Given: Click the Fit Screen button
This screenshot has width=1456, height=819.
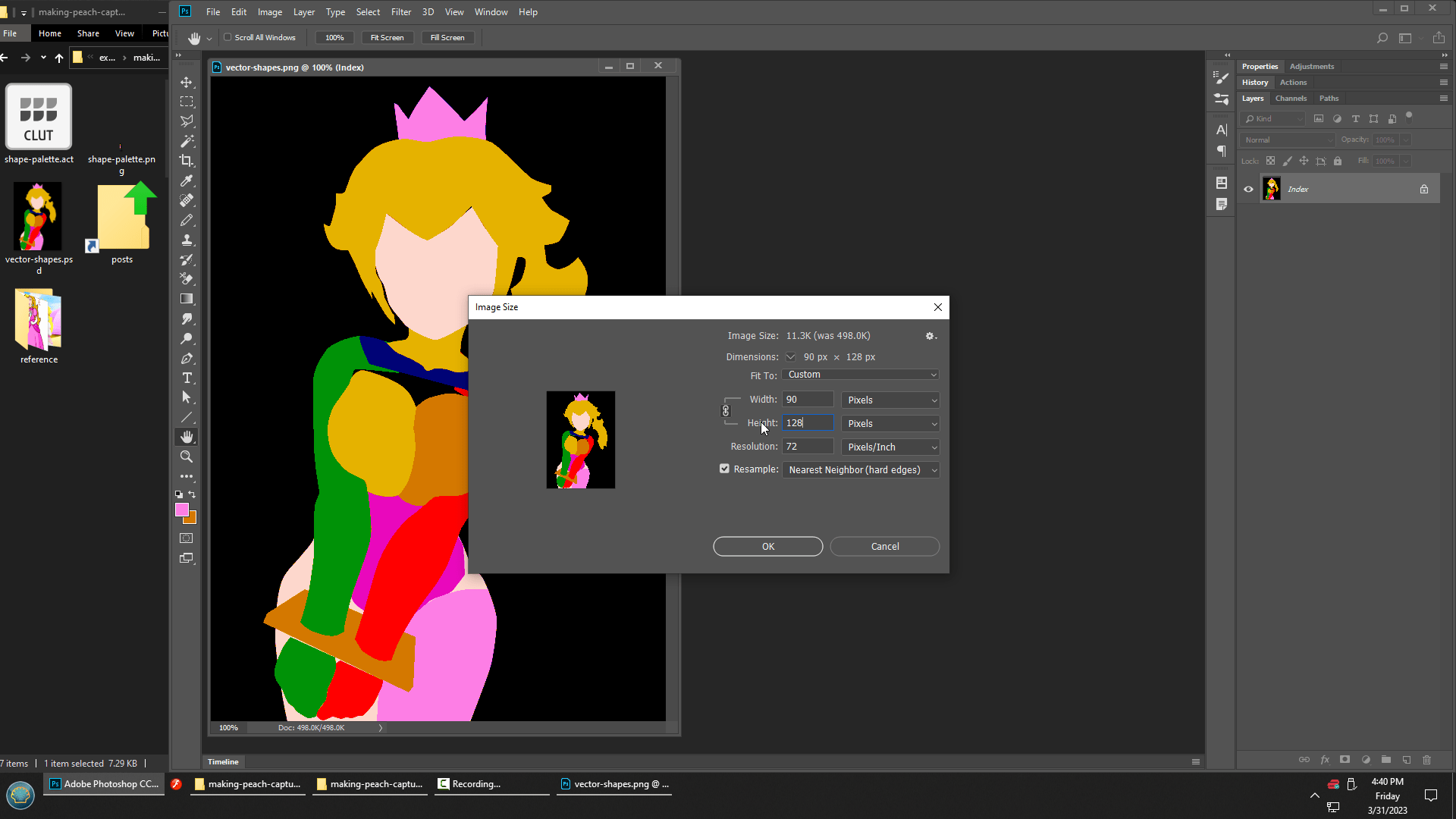Looking at the screenshot, I should 387,37.
